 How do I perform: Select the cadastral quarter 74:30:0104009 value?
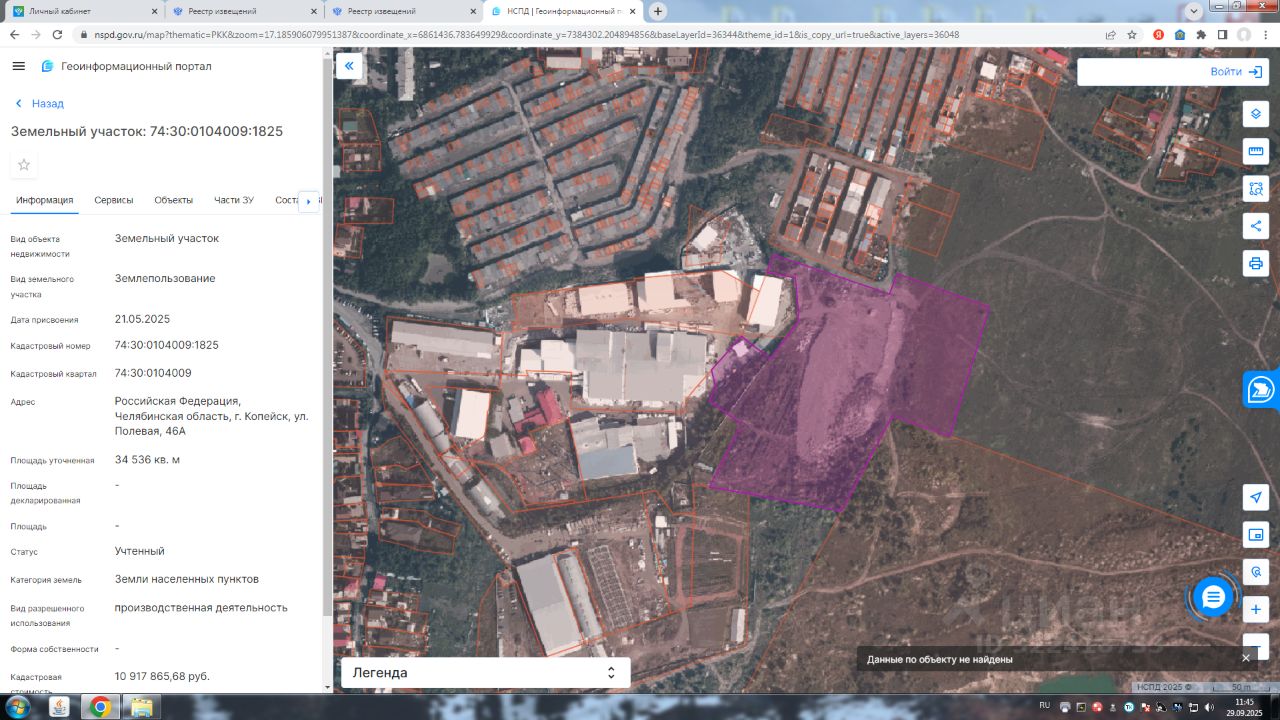(x=153, y=373)
